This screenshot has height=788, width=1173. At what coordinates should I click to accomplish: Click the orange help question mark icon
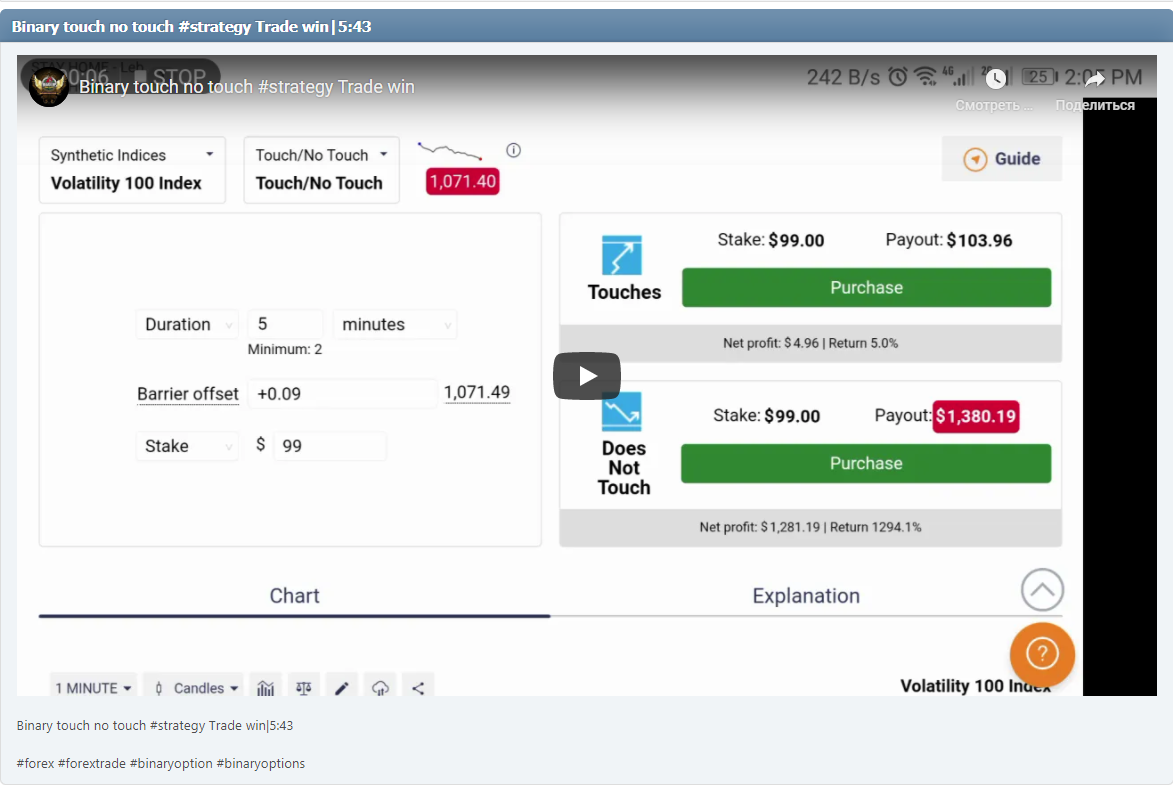coord(1042,654)
